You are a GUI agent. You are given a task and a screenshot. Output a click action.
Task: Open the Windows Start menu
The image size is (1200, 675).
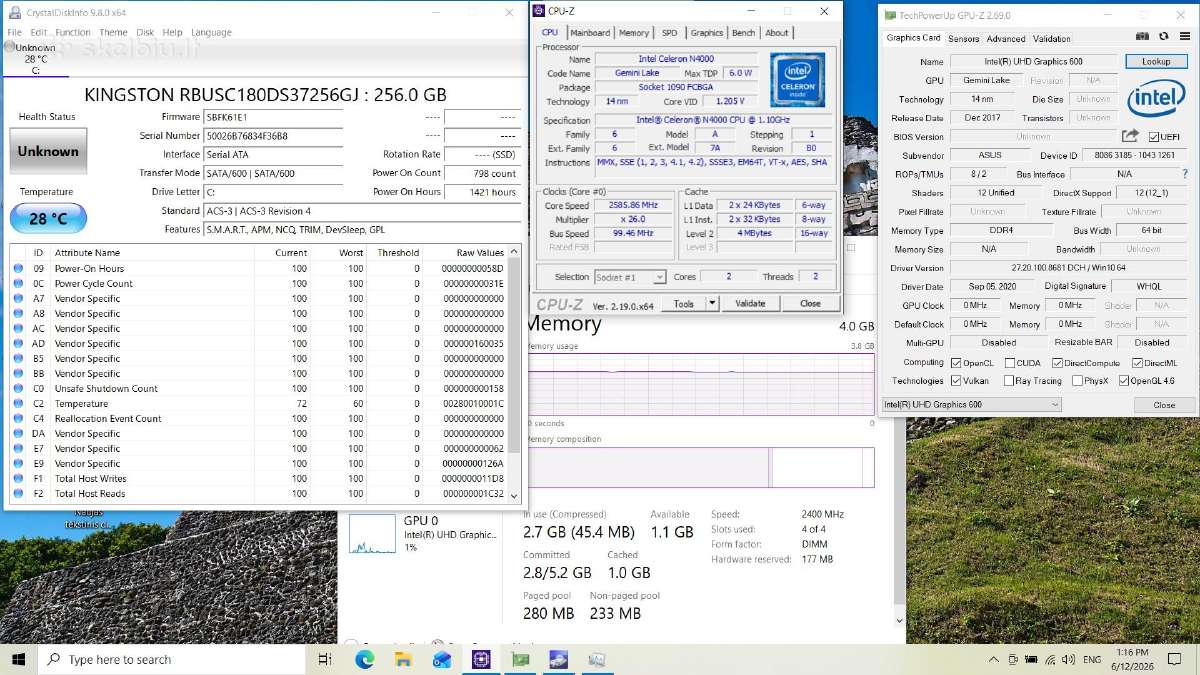(x=19, y=659)
